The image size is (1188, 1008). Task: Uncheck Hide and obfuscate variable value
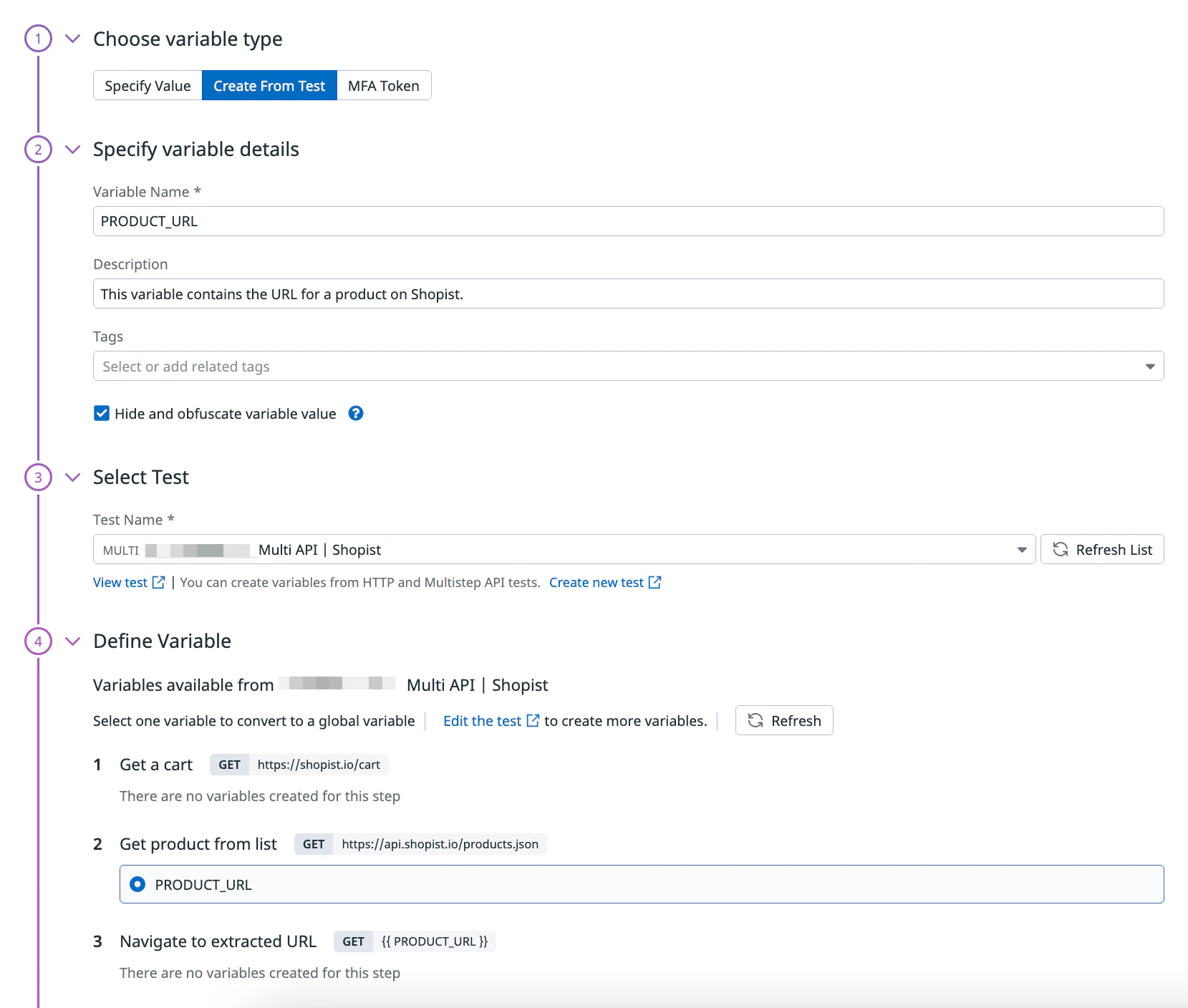point(100,413)
